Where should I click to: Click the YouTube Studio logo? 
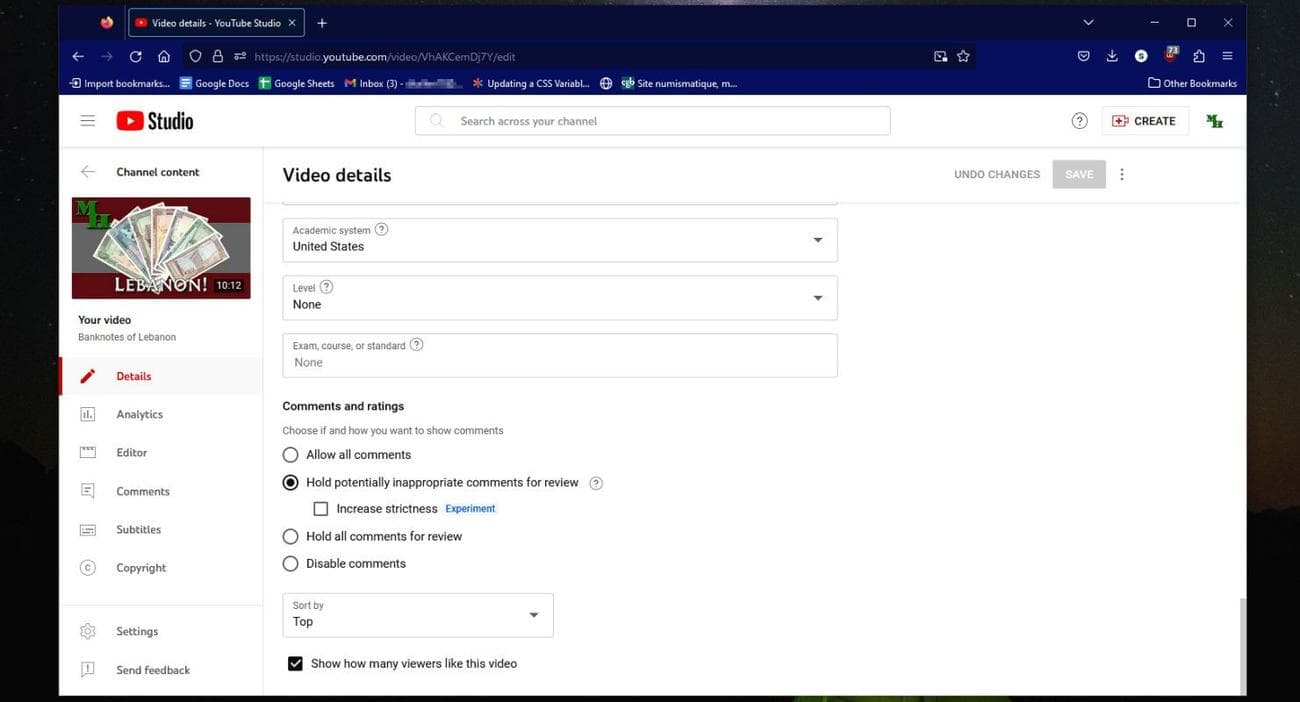tap(155, 121)
